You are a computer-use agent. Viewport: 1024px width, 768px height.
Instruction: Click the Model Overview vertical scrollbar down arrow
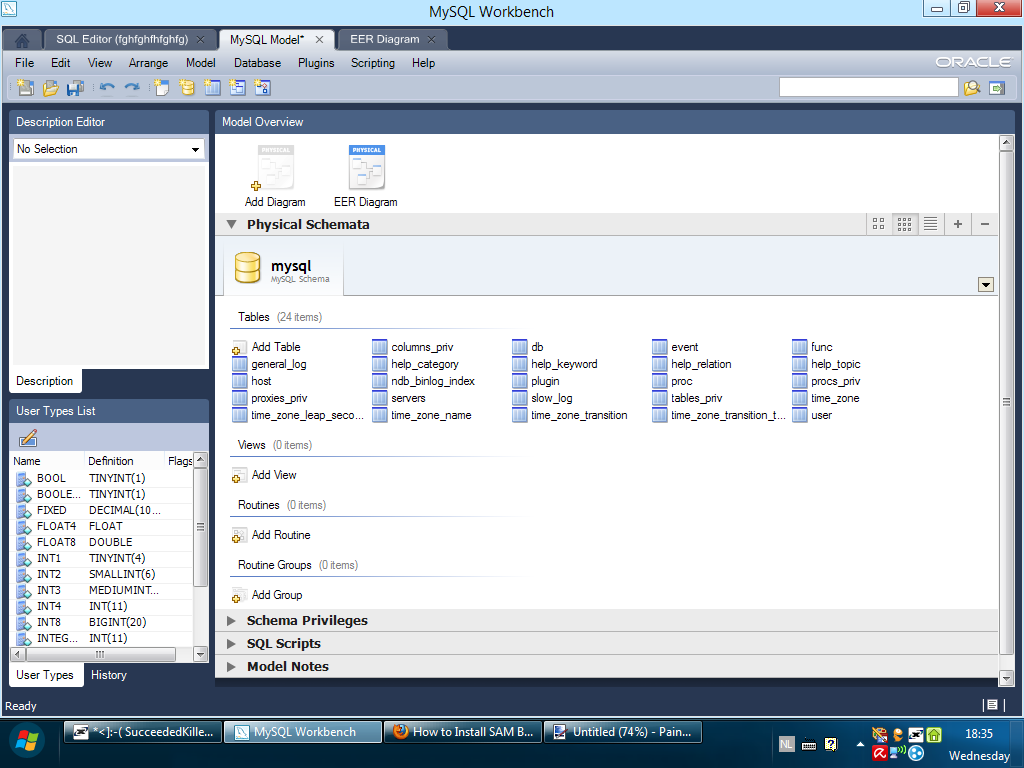[x=1006, y=679]
